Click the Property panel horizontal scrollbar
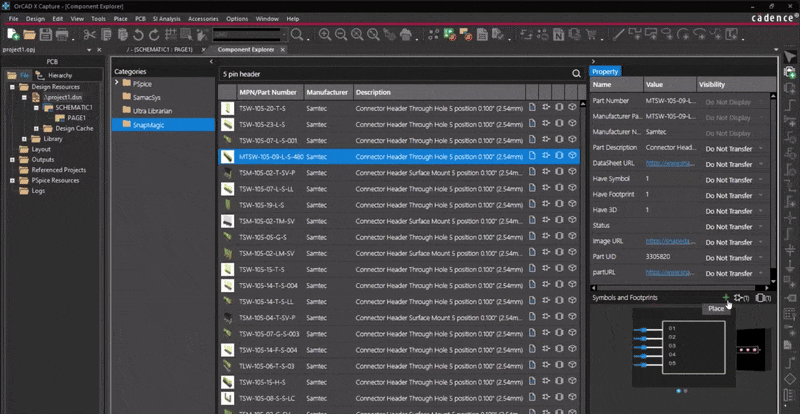The width and height of the screenshot is (800, 414). (x=681, y=287)
